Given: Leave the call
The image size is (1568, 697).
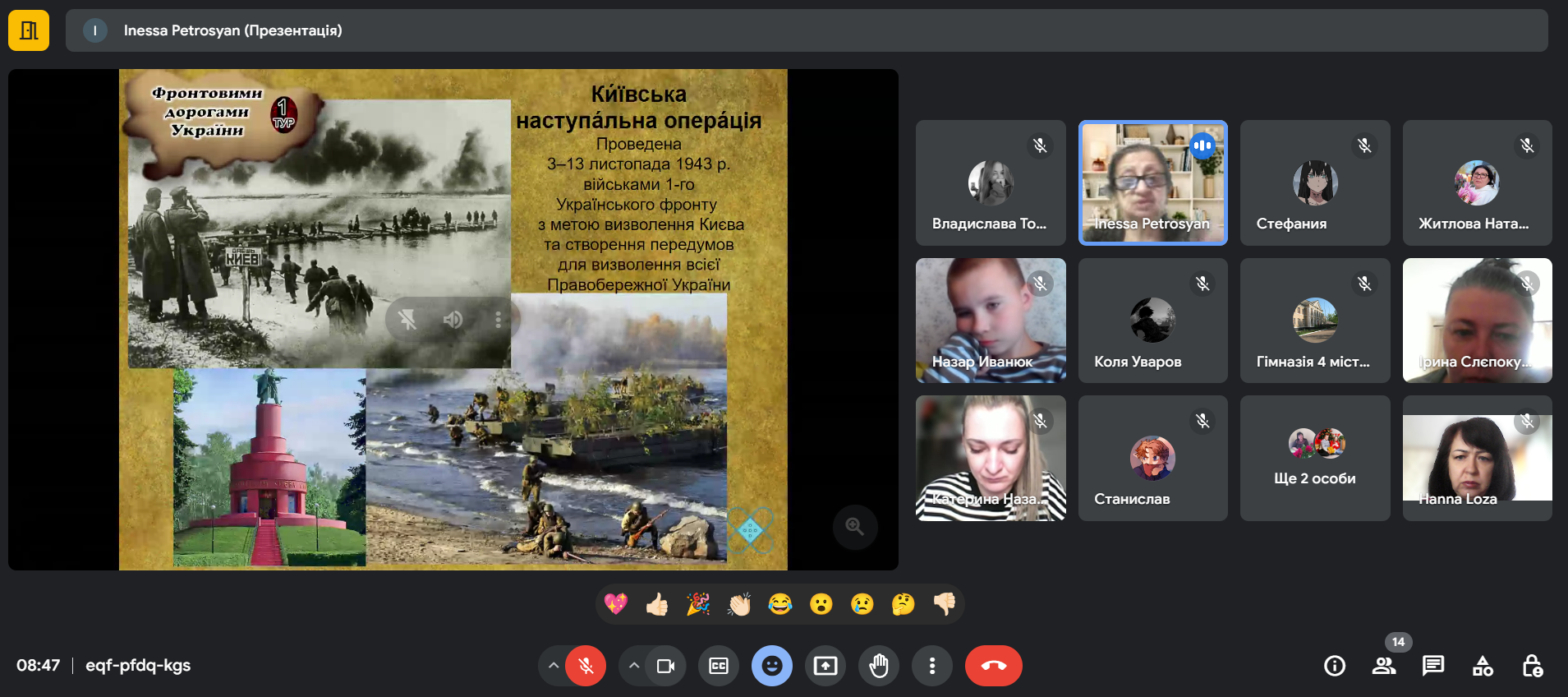Looking at the screenshot, I should (993, 666).
